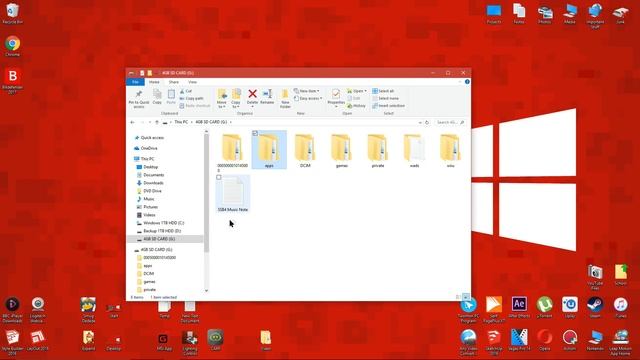Select the CAM desktop icon
This screenshot has height=360, width=640.
tap(215, 340)
